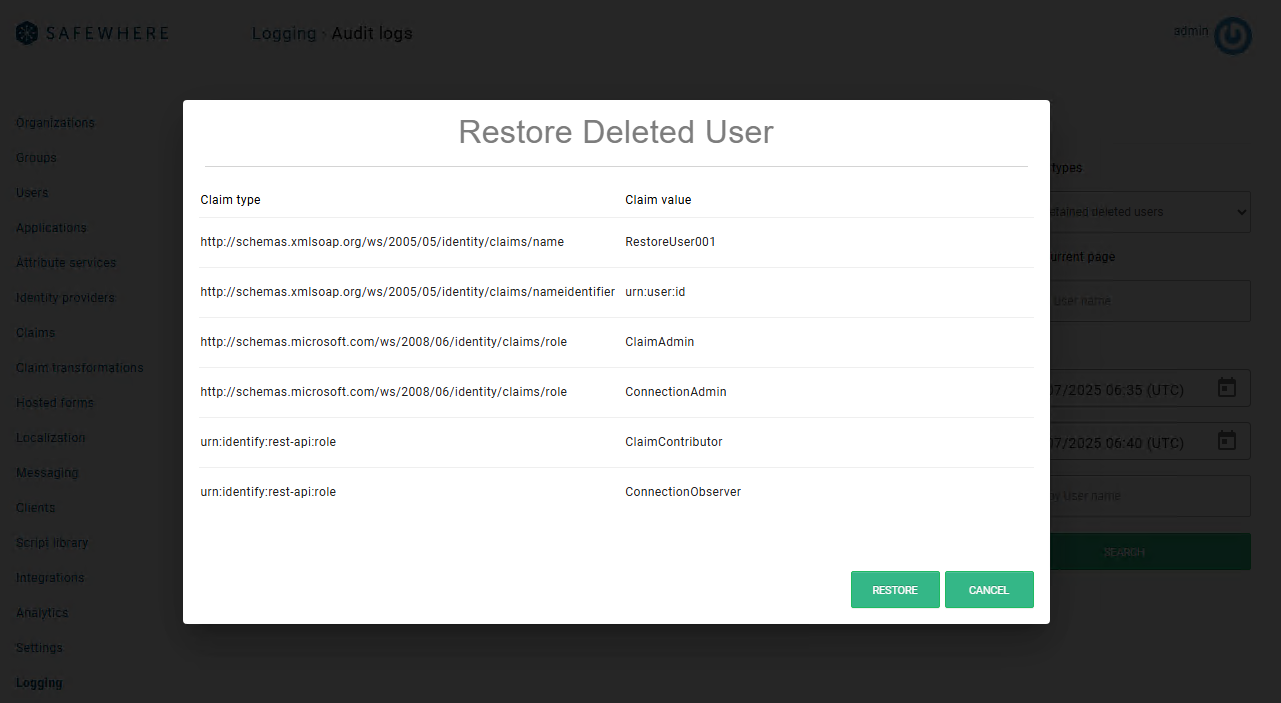
Task: Click the CANCEL button in dialog
Action: [x=989, y=590]
